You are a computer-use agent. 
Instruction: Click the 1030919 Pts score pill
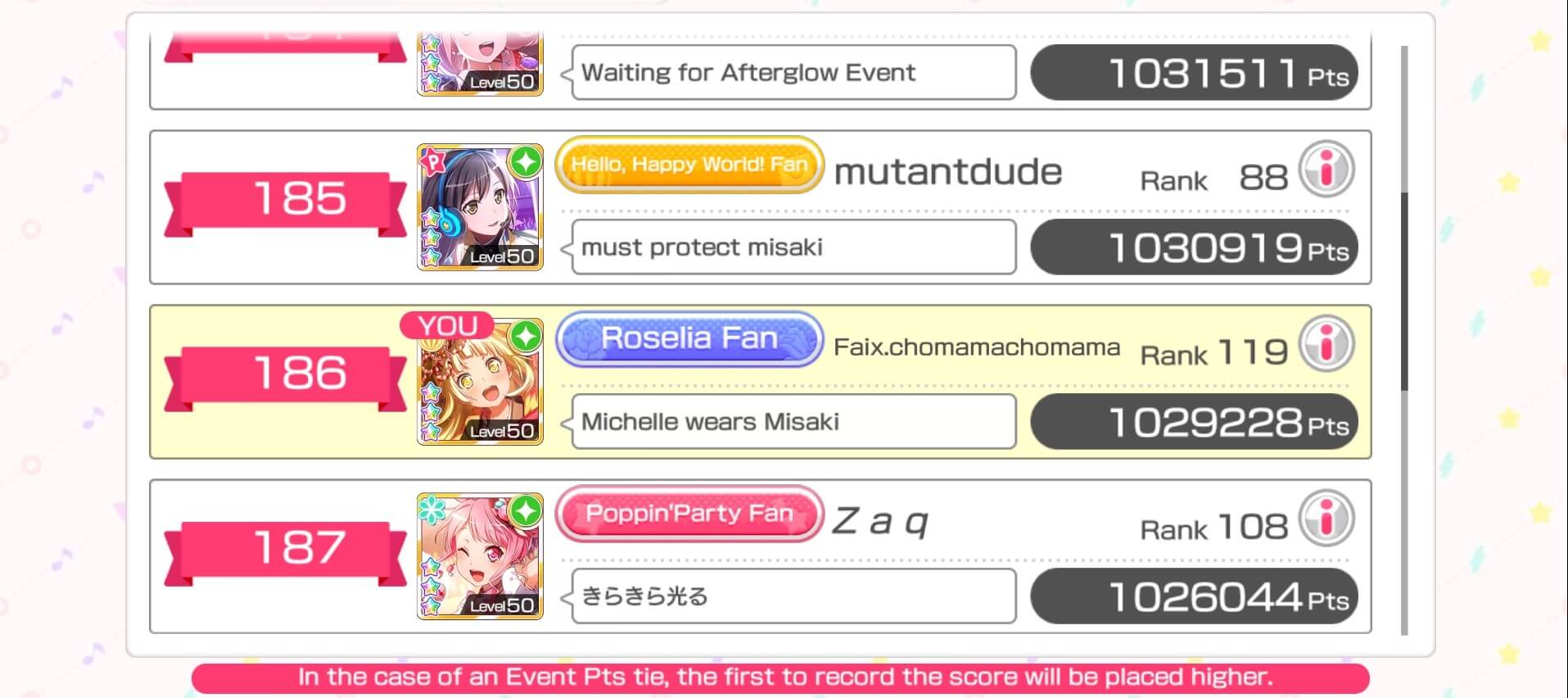tap(1194, 247)
